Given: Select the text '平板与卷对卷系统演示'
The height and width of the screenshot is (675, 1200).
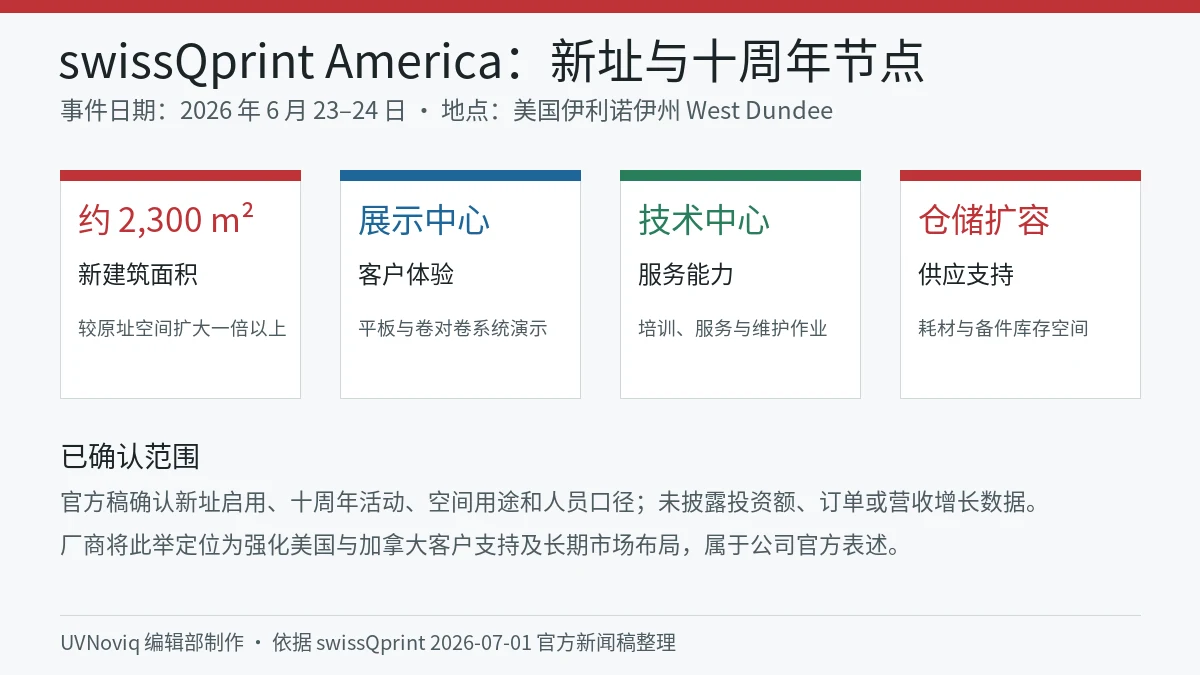Looking at the screenshot, I should click(453, 328).
